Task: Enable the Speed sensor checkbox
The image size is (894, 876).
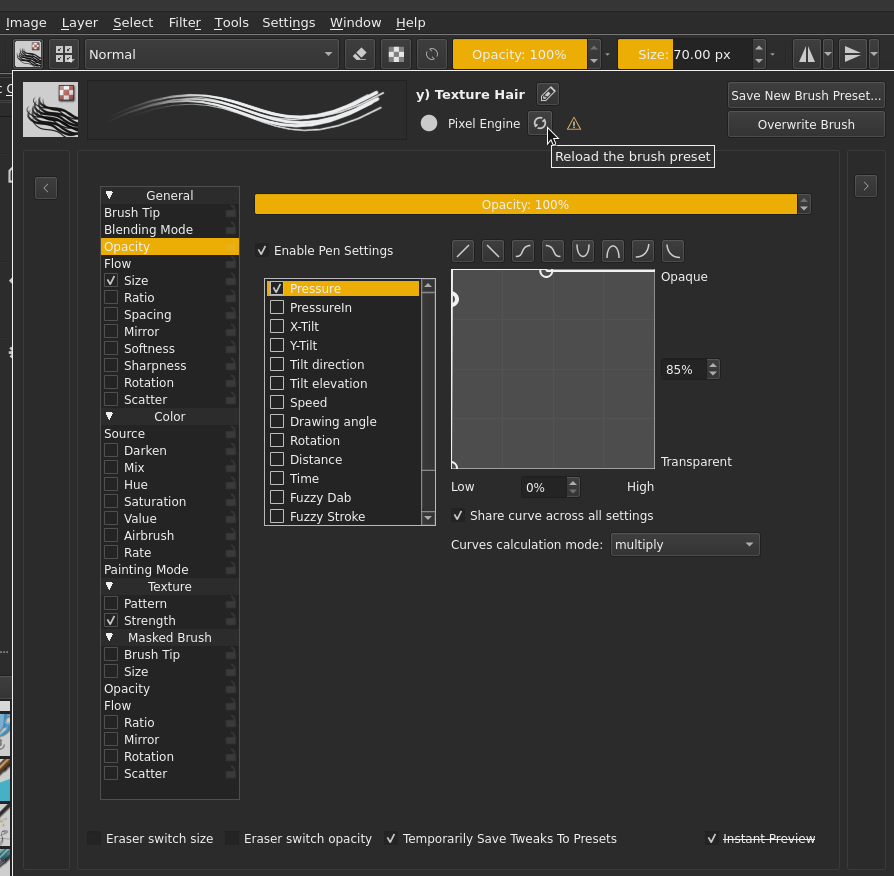Action: [x=277, y=402]
